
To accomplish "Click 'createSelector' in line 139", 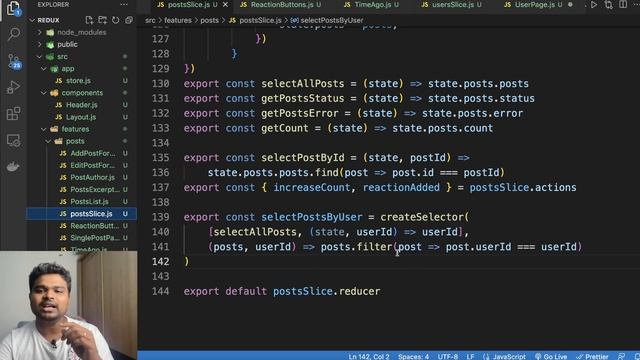I will click(x=422, y=217).
